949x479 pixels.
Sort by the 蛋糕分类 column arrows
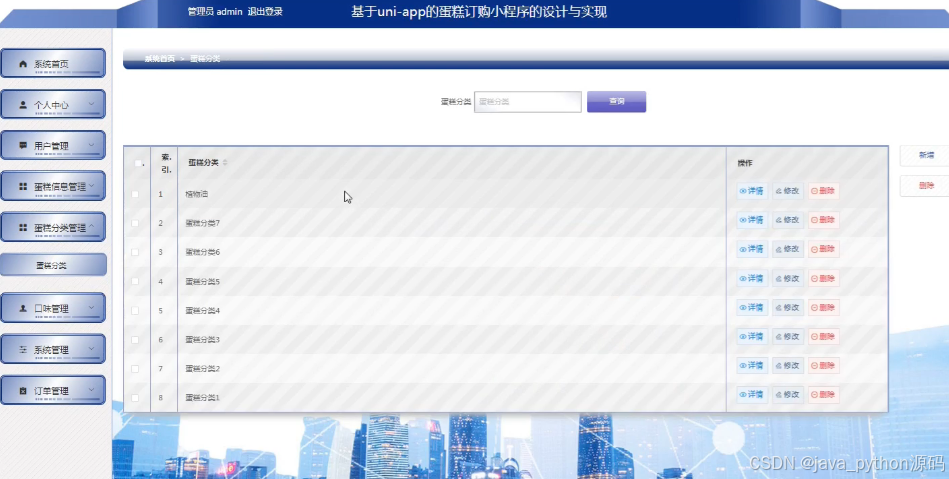coord(225,162)
